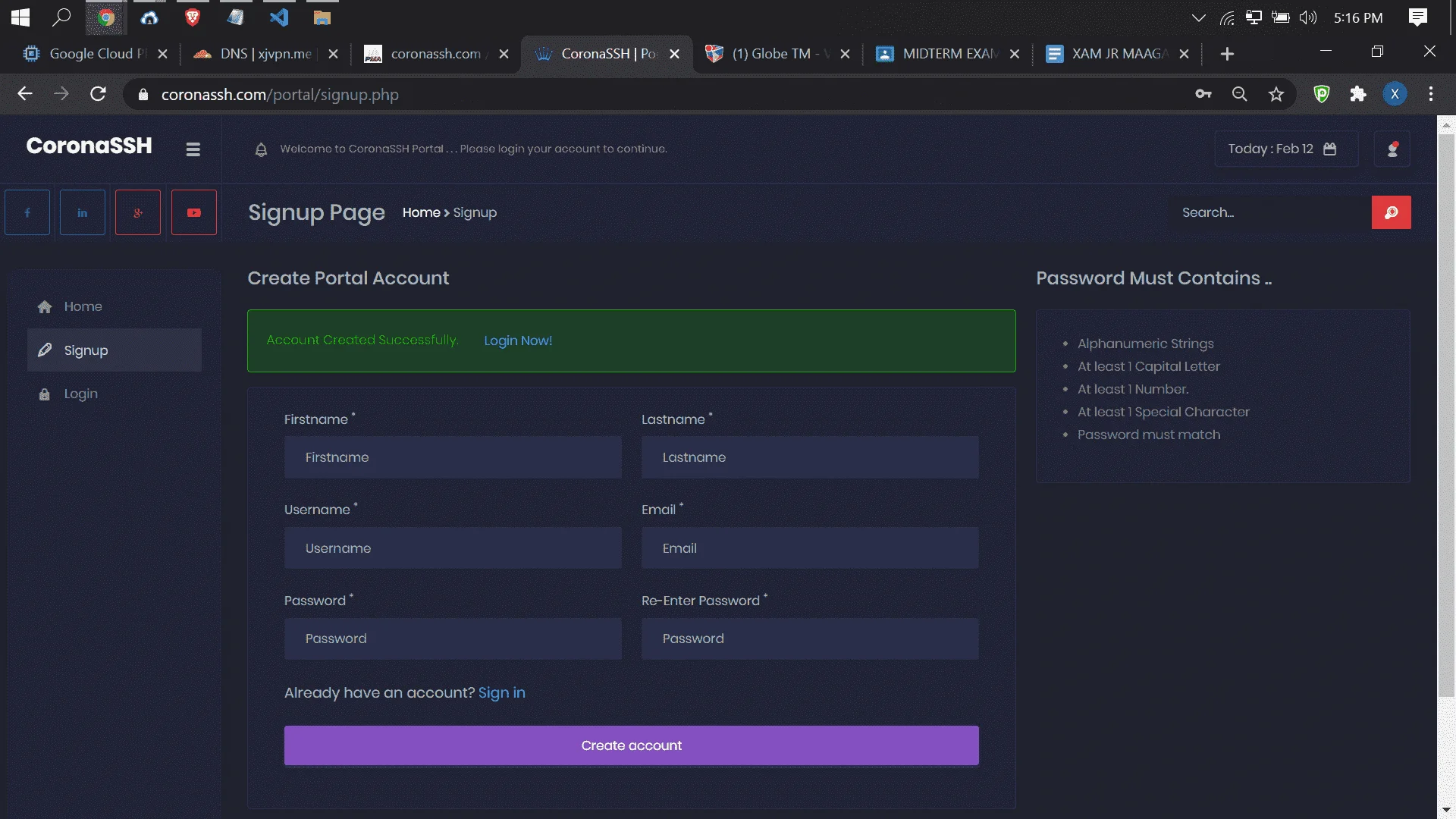Click the Today: Feb 12 date button
The image size is (1456, 819).
pos(1285,149)
